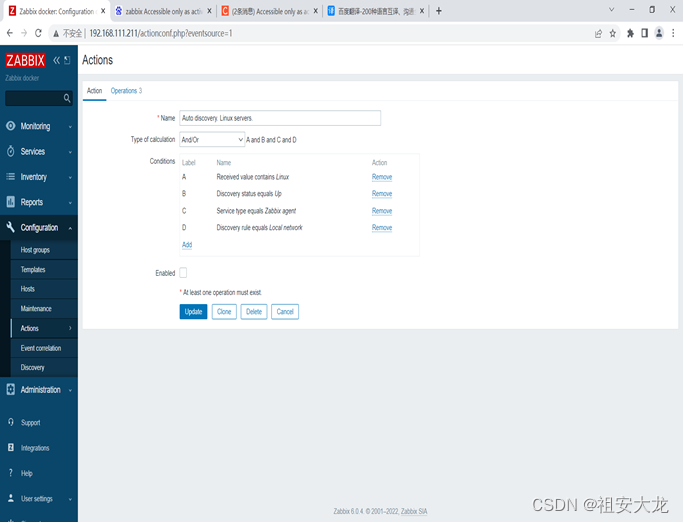Screen dimensions: 684x523
Task: Remove condition D 'Discovery rule equals Local network'
Action: (x=382, y=228)
